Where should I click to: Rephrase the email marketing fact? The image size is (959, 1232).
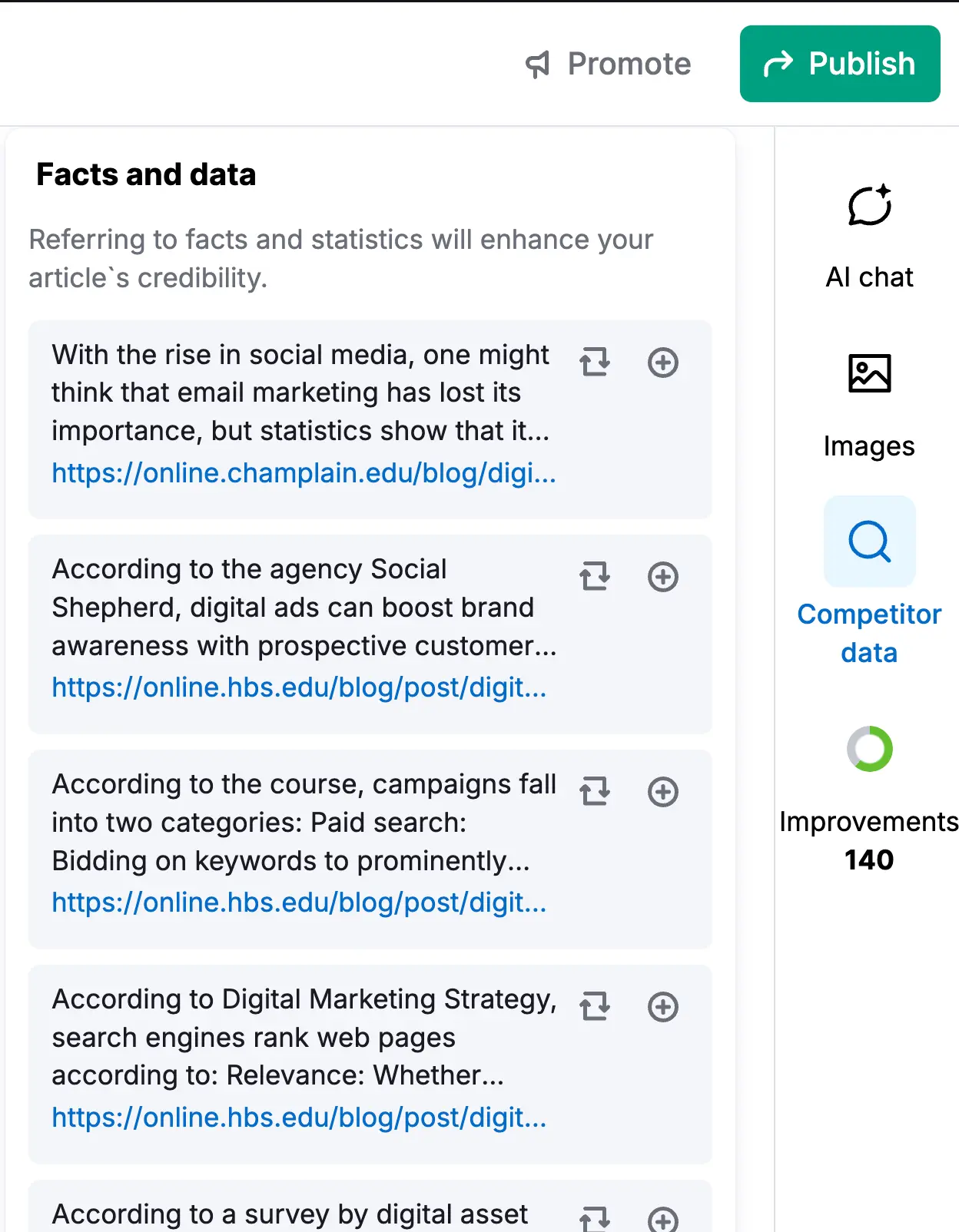[595, 362]
